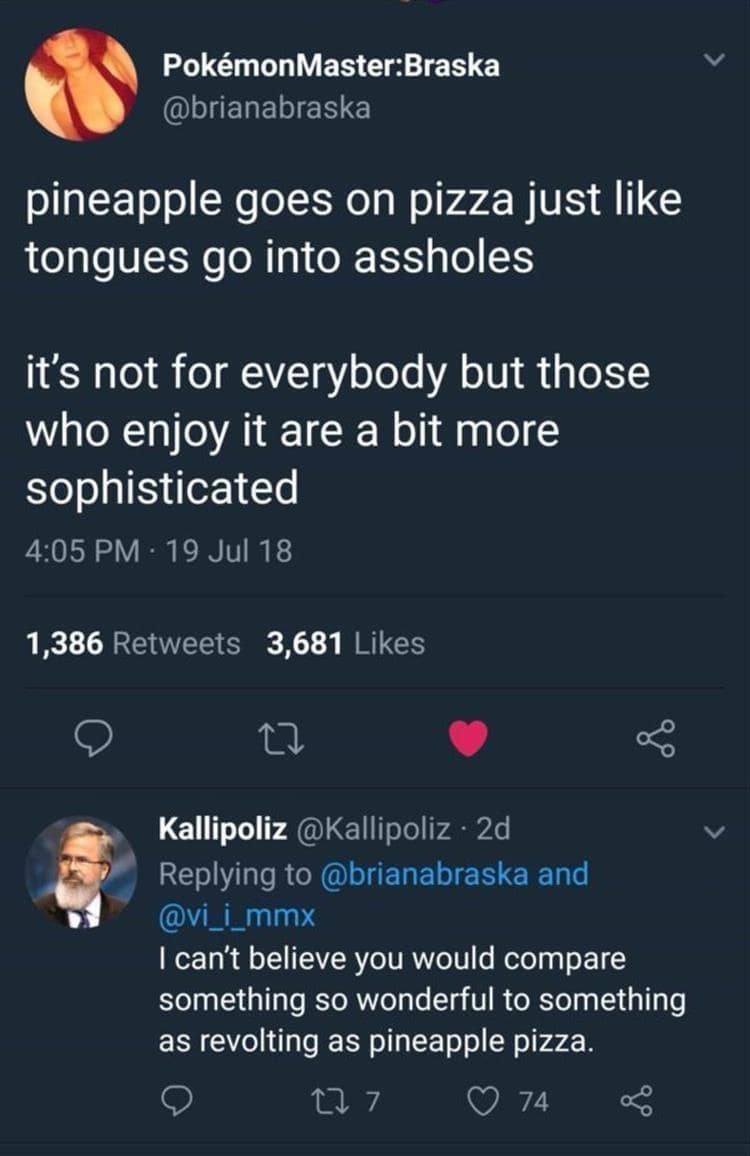
Task: Expand the options chevron on Kallipoliz's reply
Action: click(x=711, y=830)
